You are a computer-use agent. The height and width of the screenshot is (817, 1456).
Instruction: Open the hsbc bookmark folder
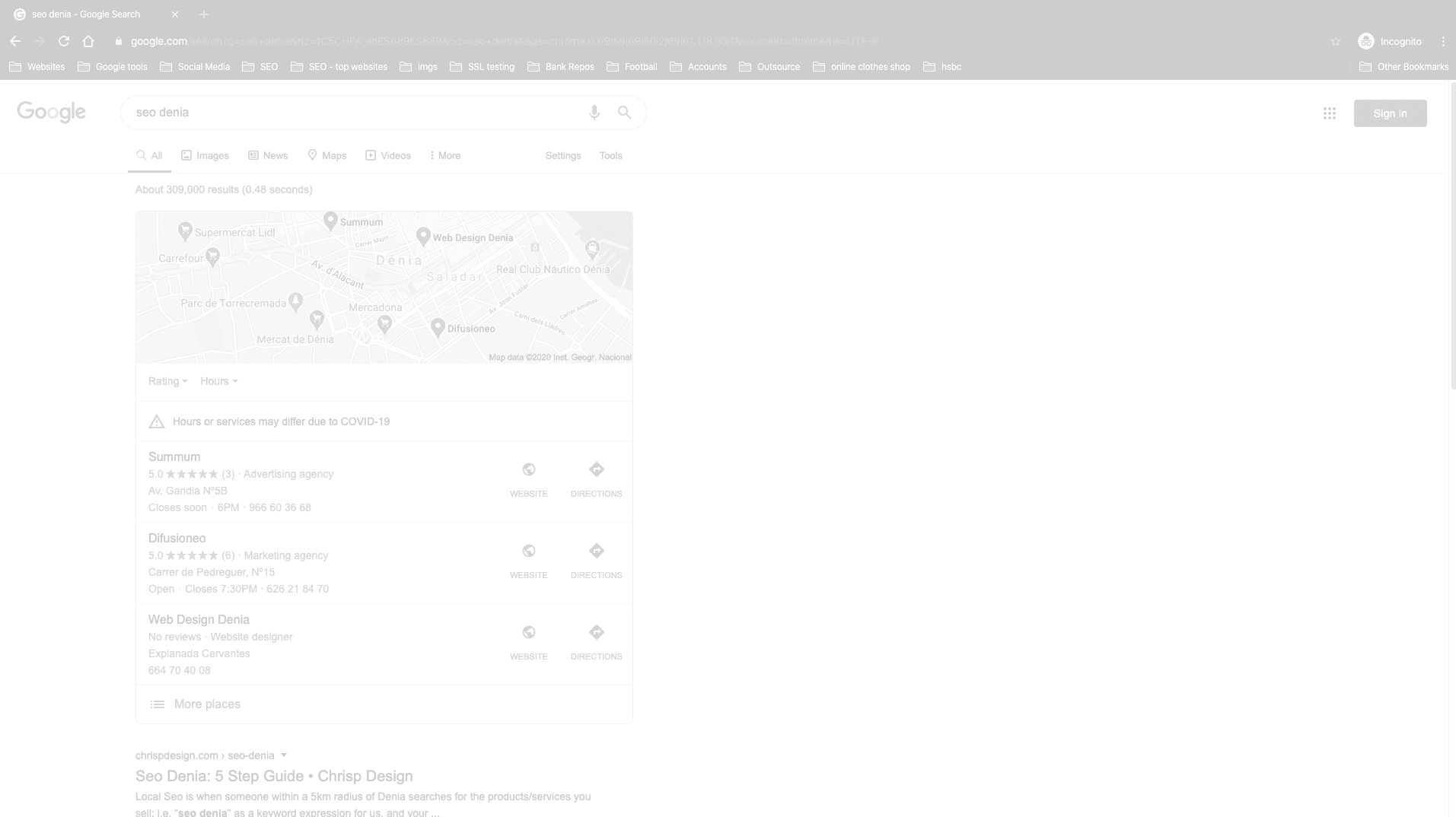[x=942, y=67]
